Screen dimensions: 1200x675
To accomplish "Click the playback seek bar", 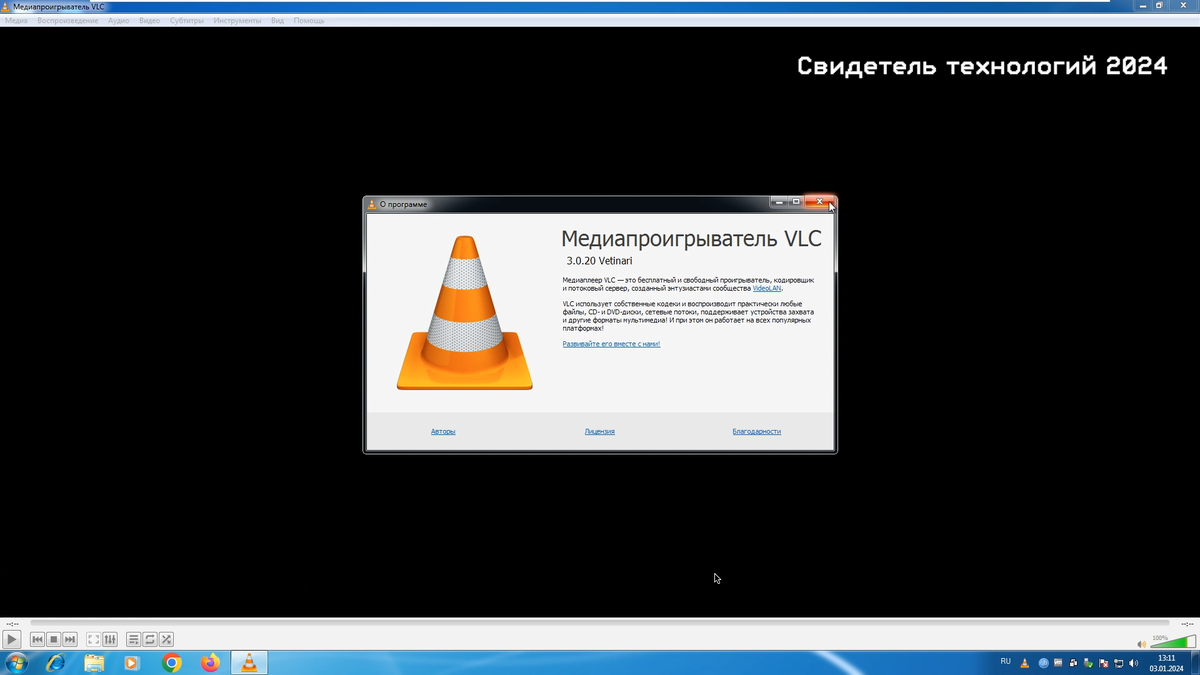I will (x=600, y=623).
